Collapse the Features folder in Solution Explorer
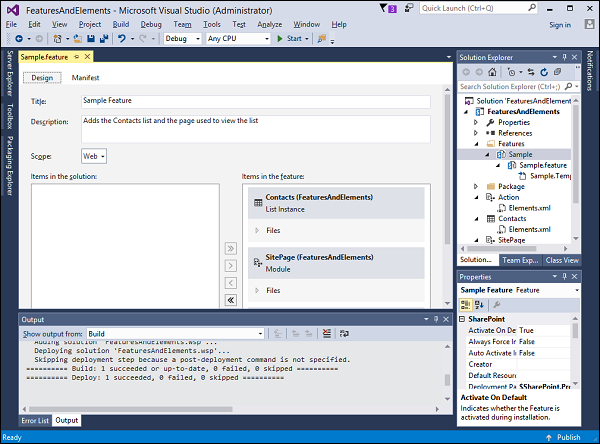Image resolution: width=600 pixels, height=444 pixels. click(478, 144)
